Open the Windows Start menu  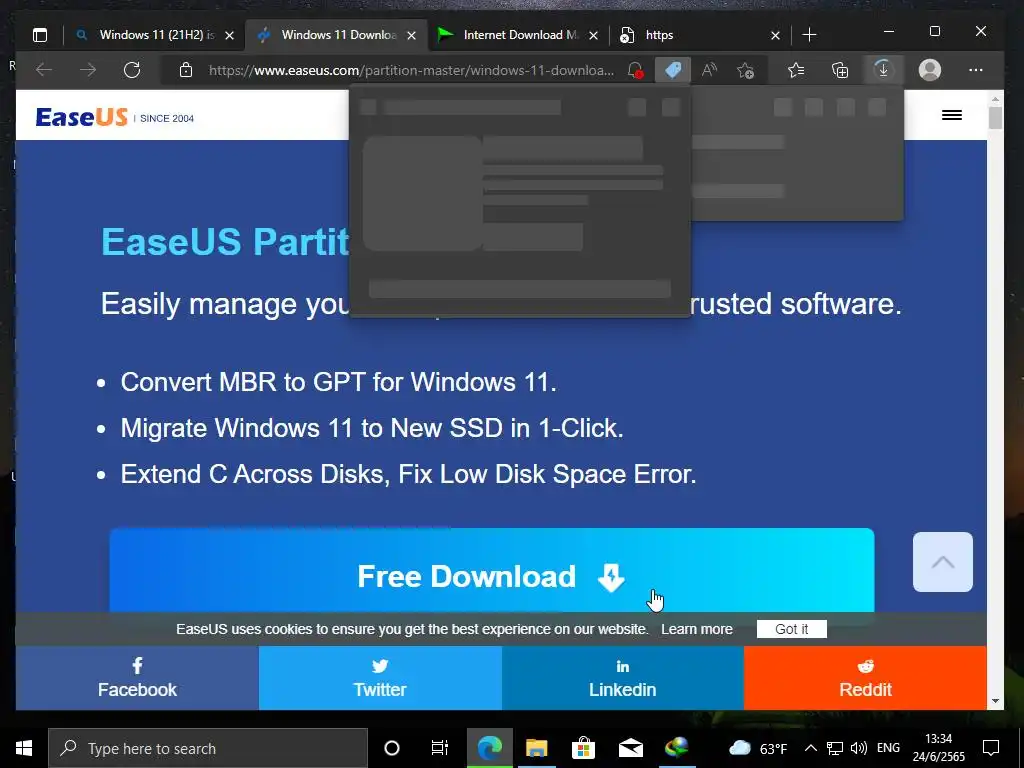coord(24,748)
